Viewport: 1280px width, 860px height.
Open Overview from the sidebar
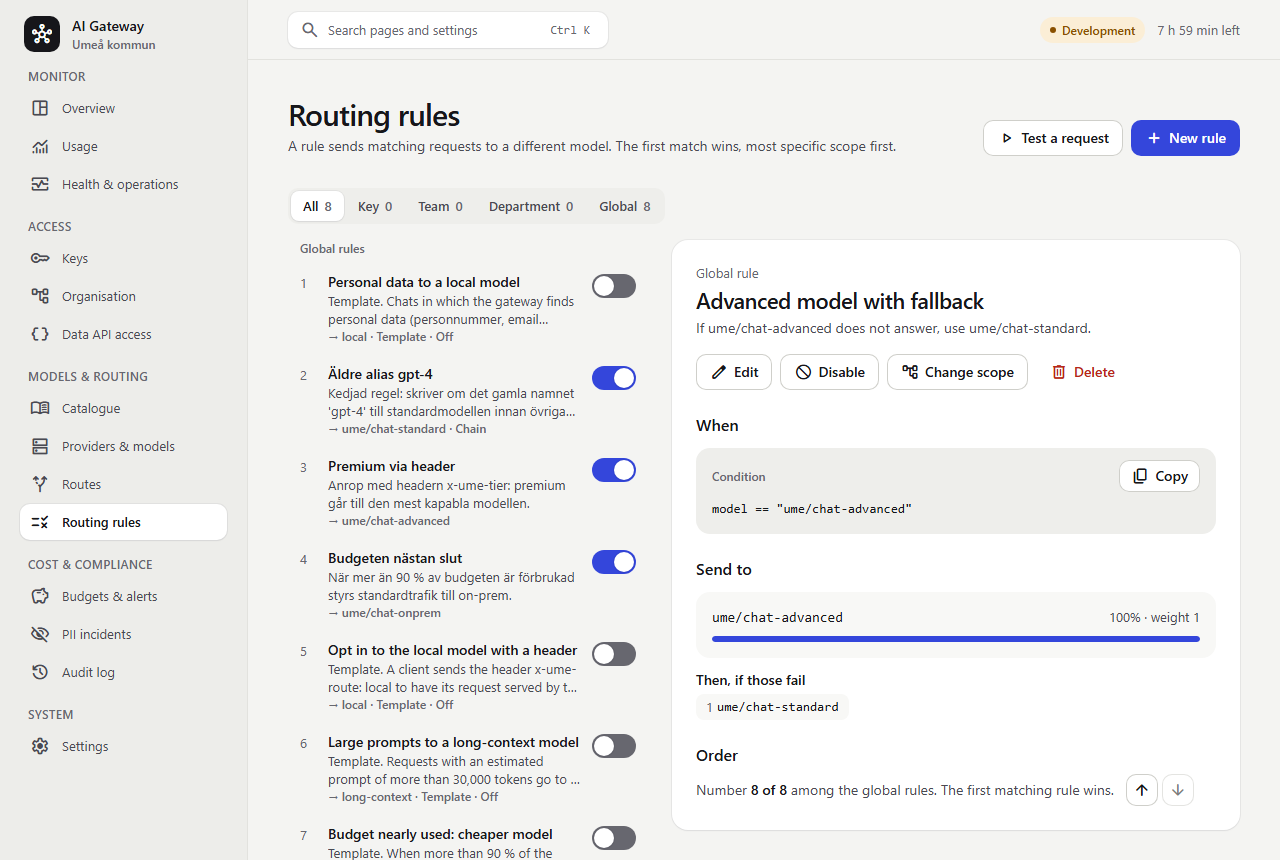click(123, 108)
